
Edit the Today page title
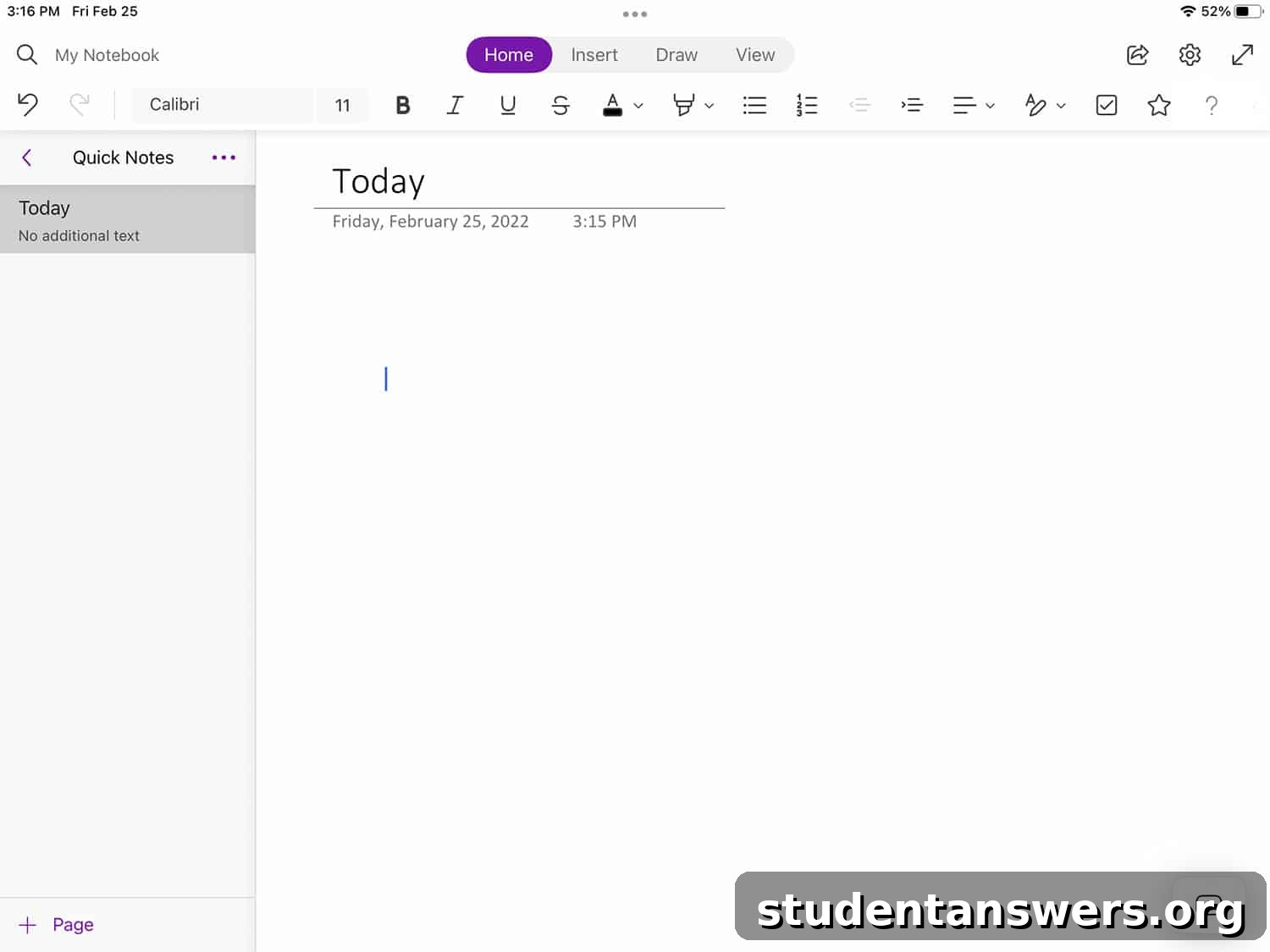coord(378,181)
